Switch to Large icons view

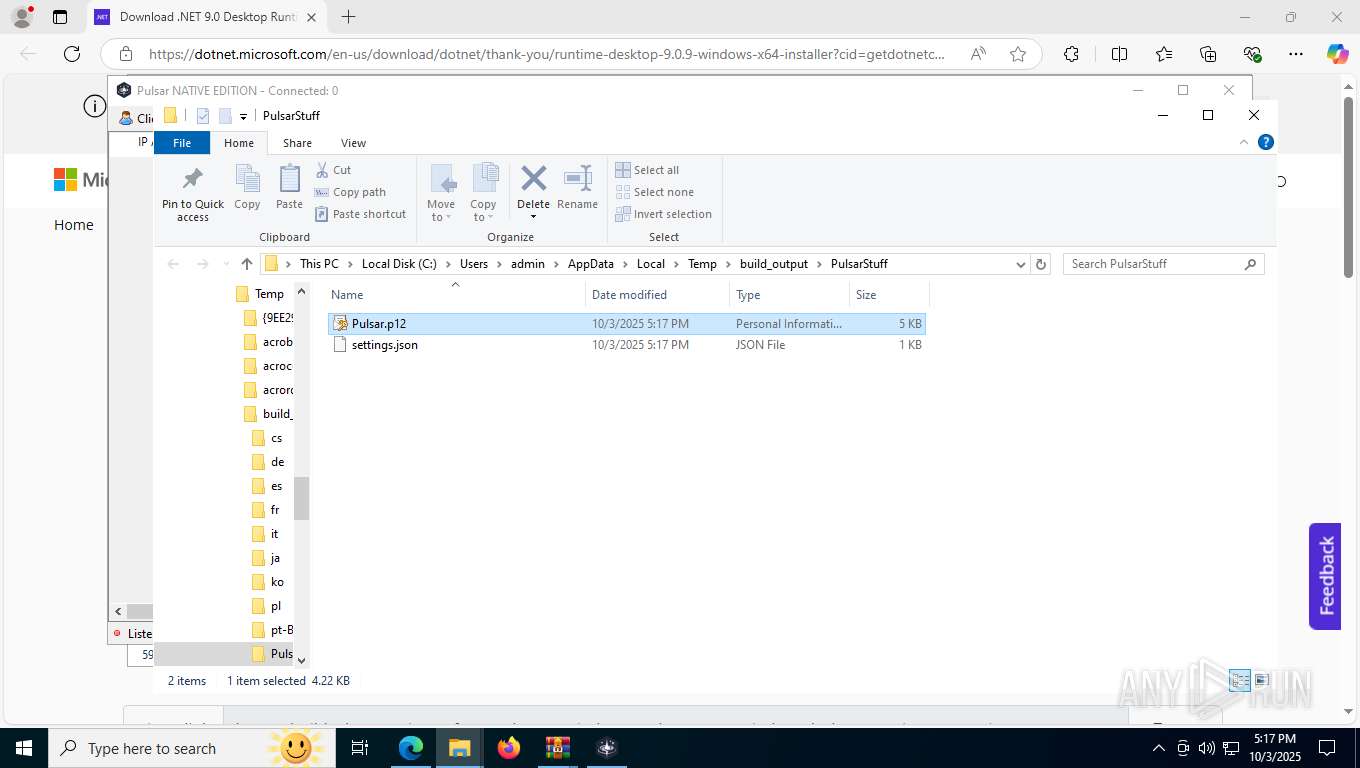1261,680
